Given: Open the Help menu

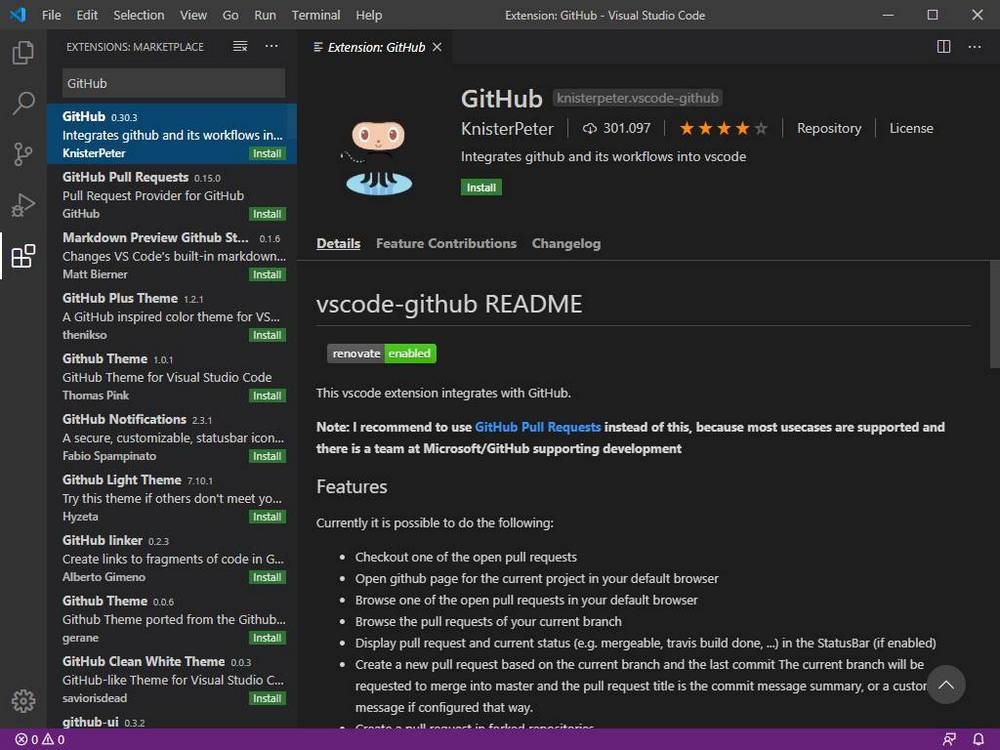Looking at the screenshot, I should coord(369,15).
